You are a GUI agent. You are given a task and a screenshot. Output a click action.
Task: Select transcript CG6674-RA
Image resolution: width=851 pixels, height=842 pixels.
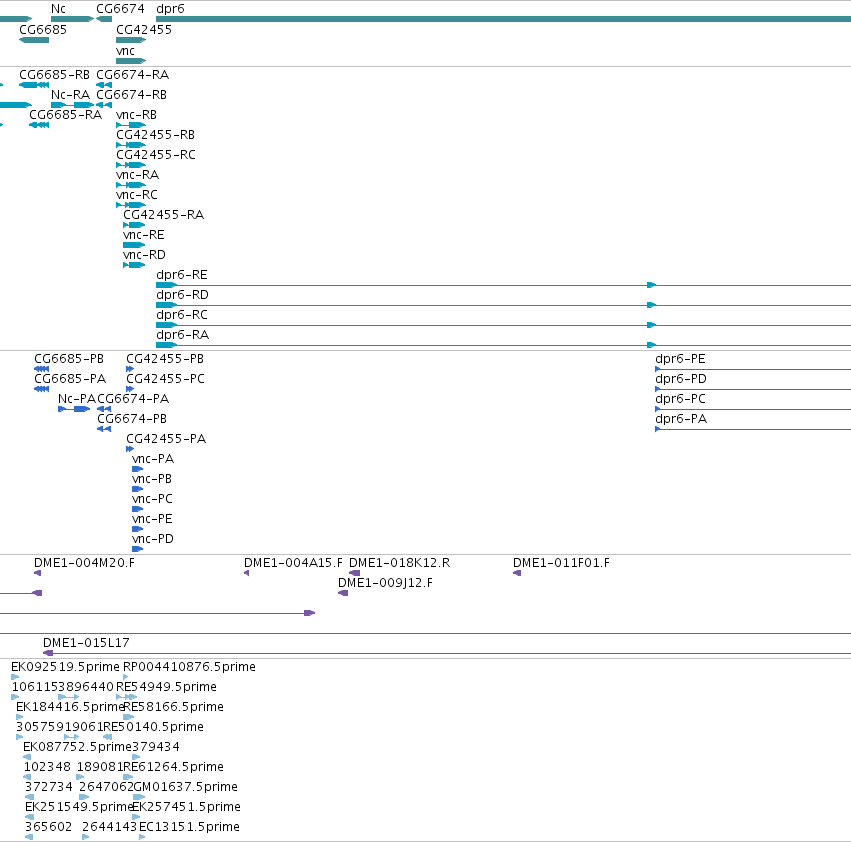pos(132,75)
